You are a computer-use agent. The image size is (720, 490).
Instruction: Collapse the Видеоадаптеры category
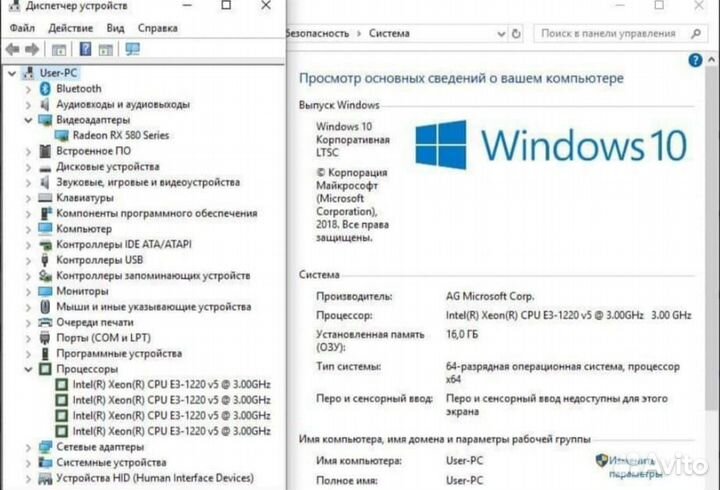coord(28,120)
